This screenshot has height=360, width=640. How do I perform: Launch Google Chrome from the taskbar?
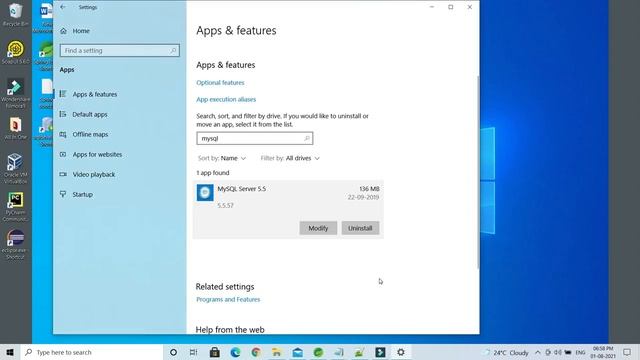(x=256, y=352)
